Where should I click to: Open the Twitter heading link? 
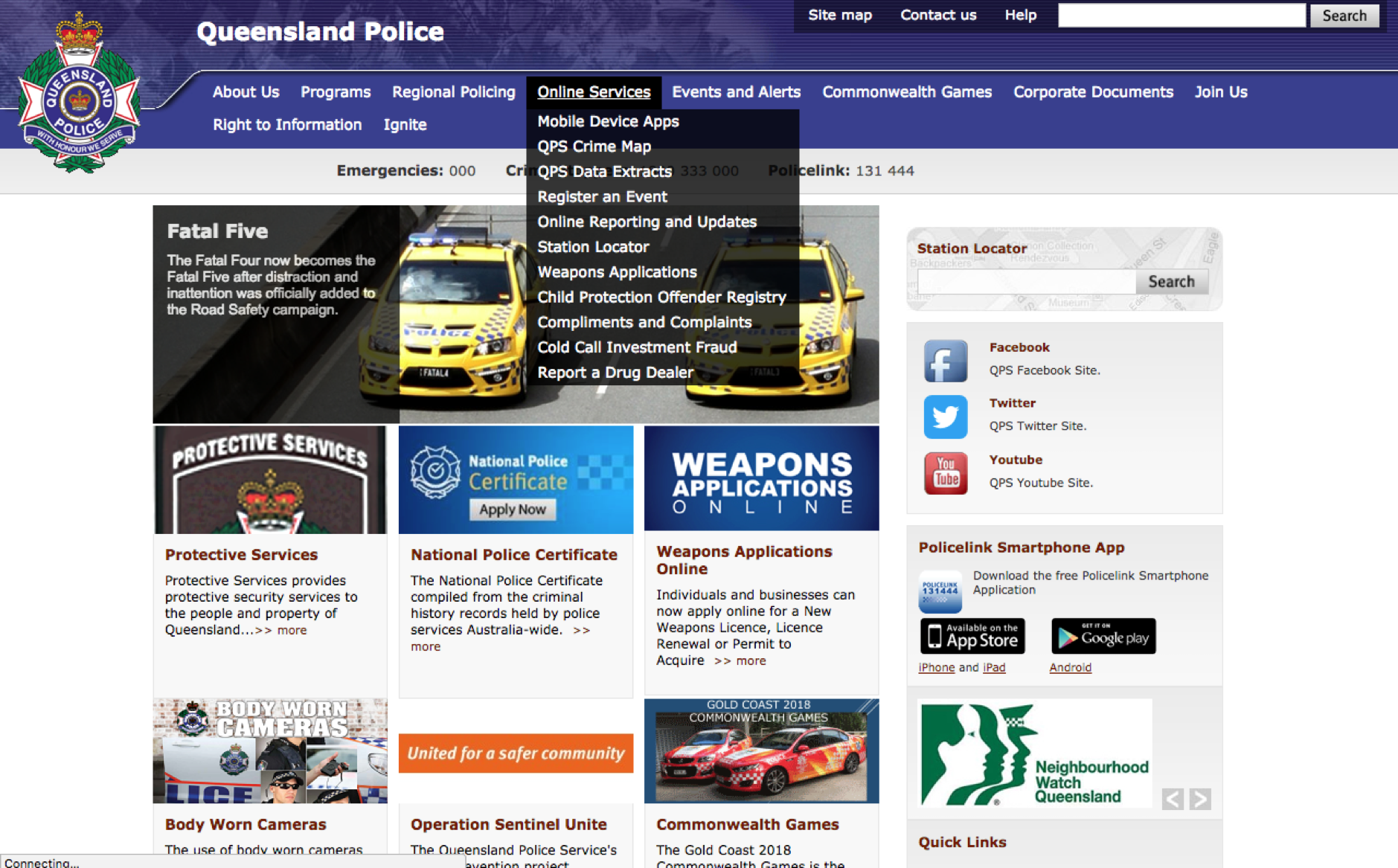coord(1013,403)
